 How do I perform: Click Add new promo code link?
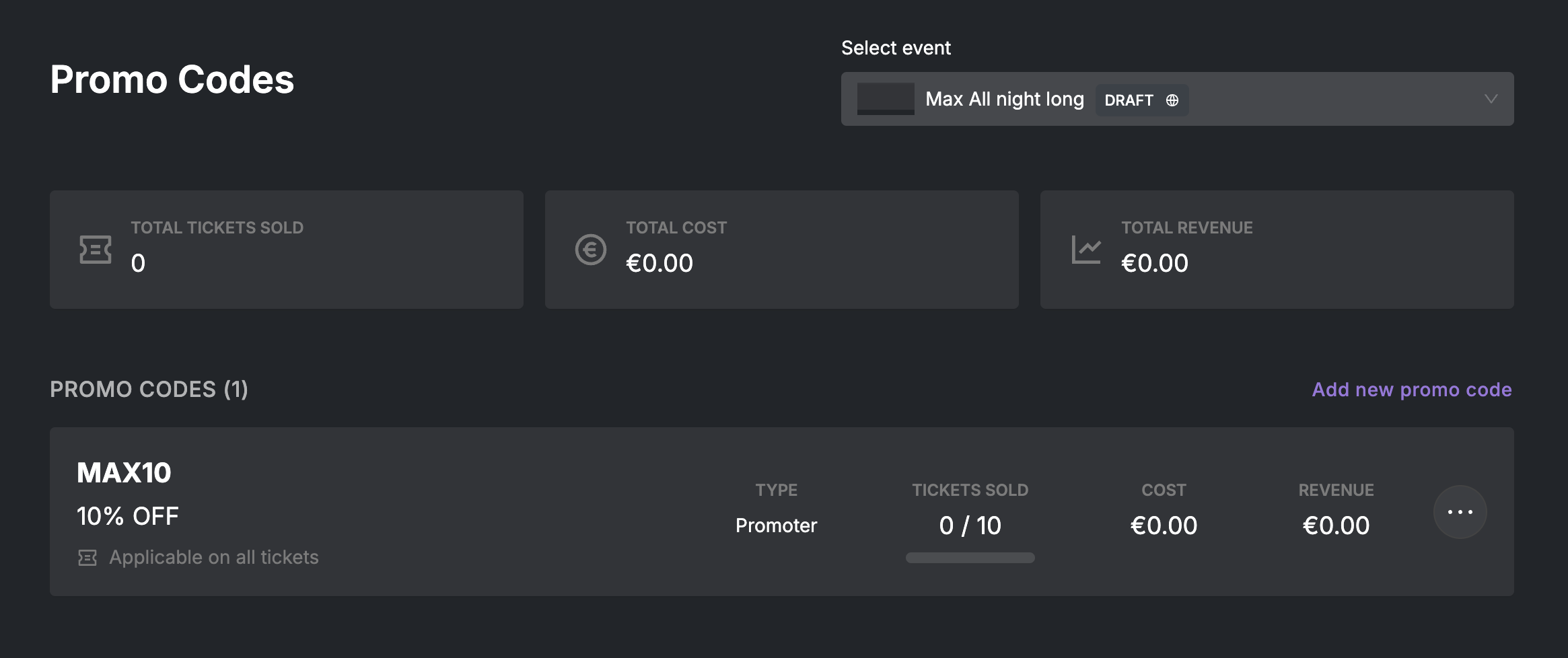coord(1411,390)
